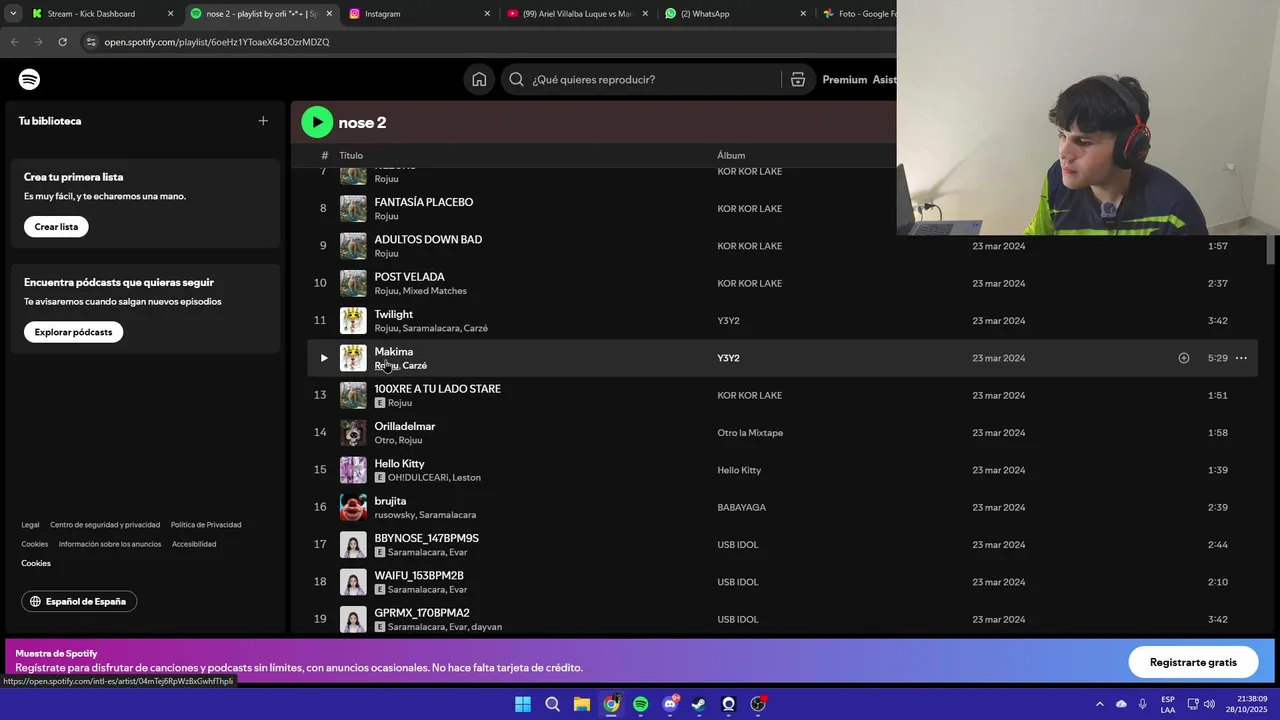
Task: Click the microphone tray icon
Action: point(1142,704)
